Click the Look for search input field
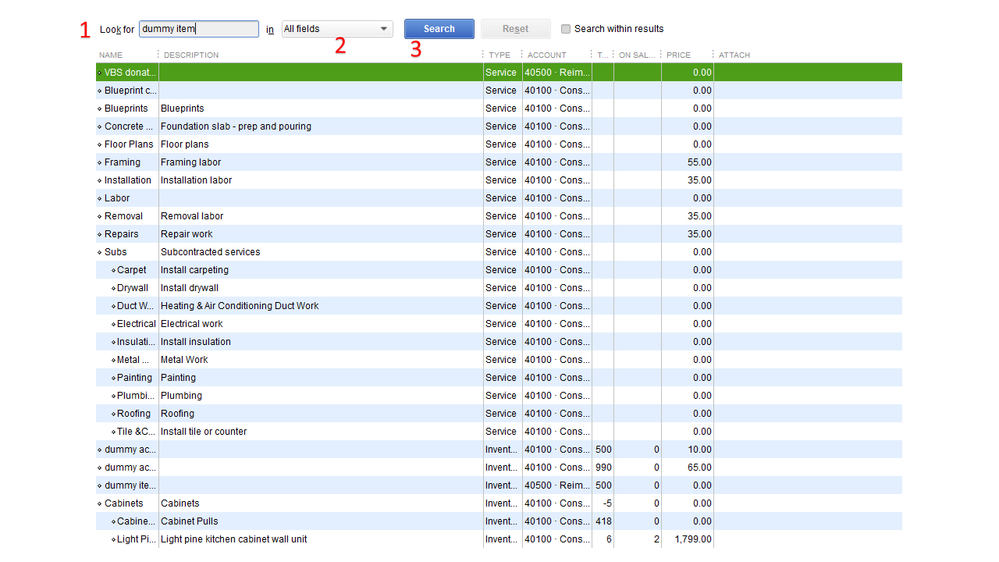Viewport: 999px width, 562px height. (199, 29)
